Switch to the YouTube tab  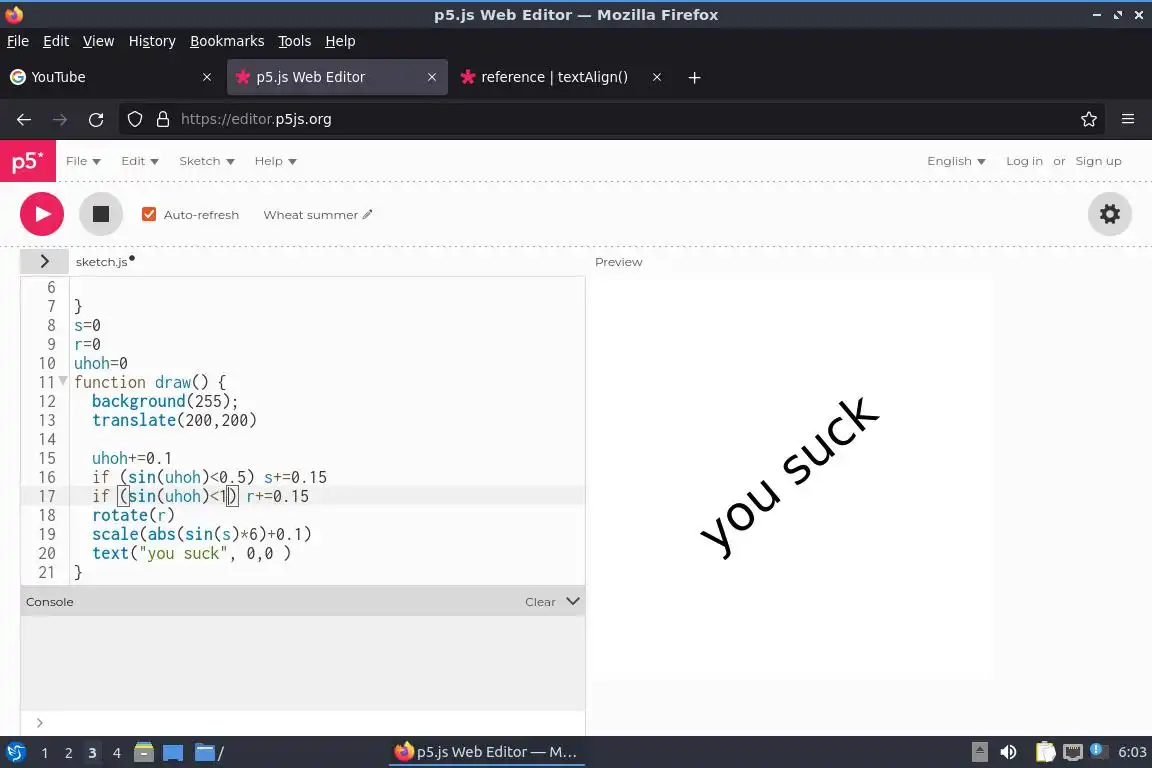click(x=110, y=77)
